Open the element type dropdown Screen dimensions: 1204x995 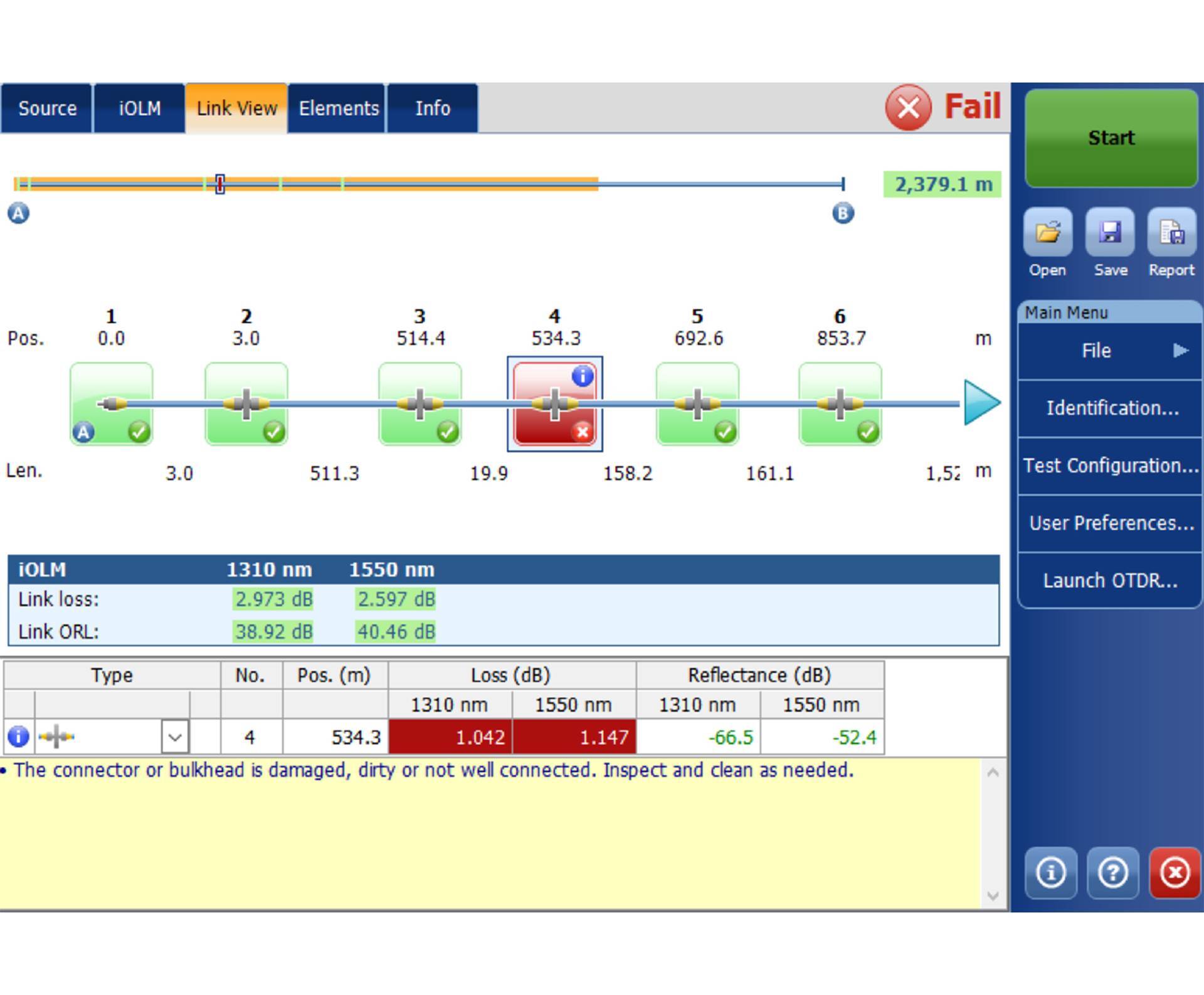(x=175, y=737)
